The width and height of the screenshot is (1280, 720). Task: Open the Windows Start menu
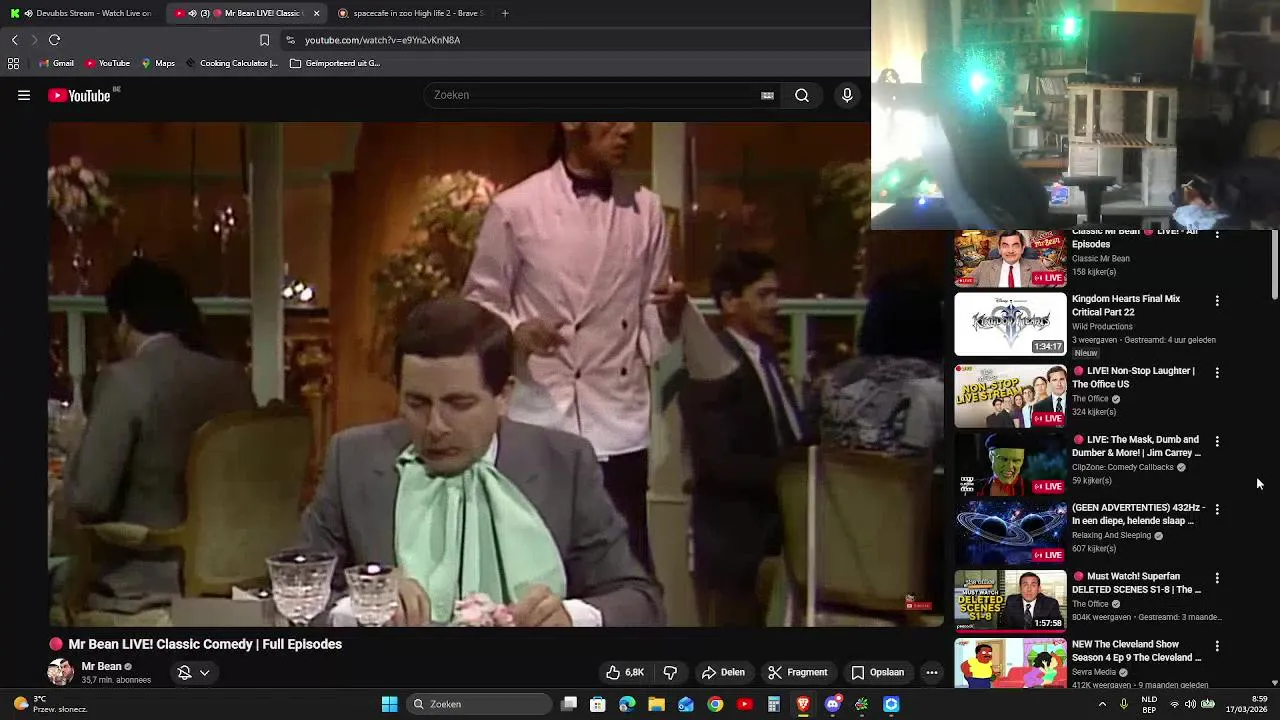coord(389,704)
